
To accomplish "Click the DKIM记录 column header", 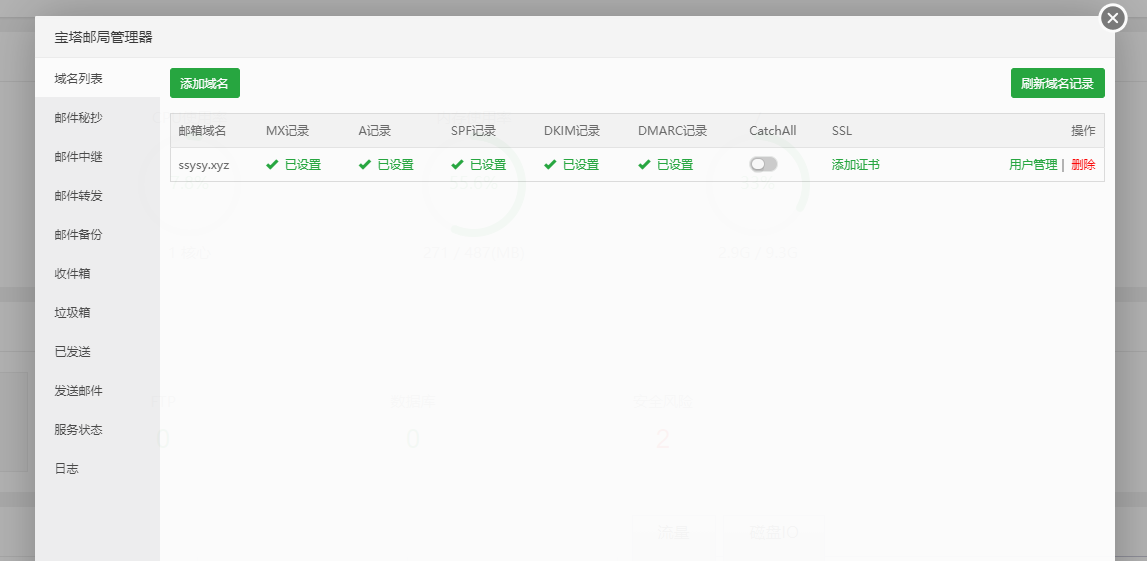I will tap(571, 132).
